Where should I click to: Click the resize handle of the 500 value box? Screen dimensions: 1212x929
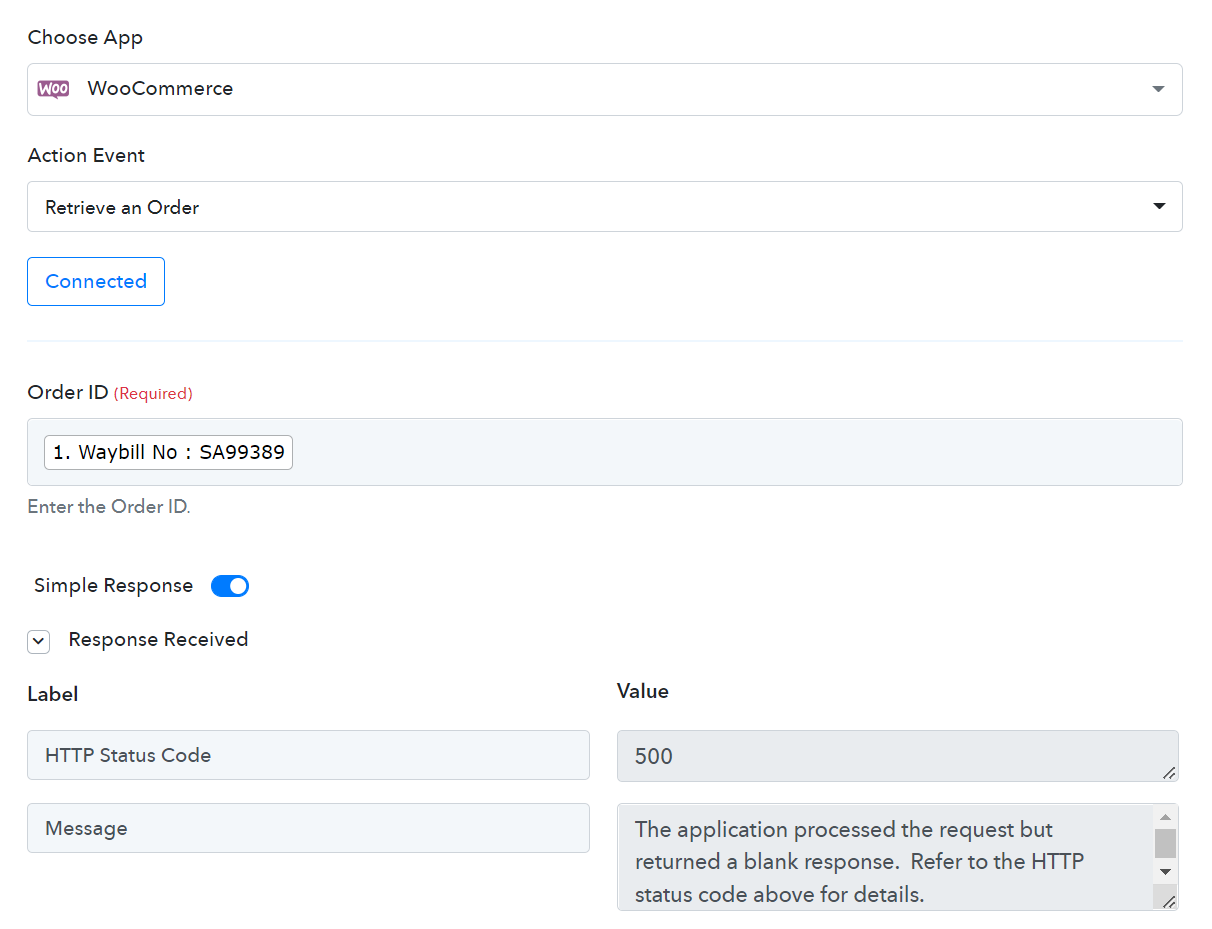(x=1169, y=772)
